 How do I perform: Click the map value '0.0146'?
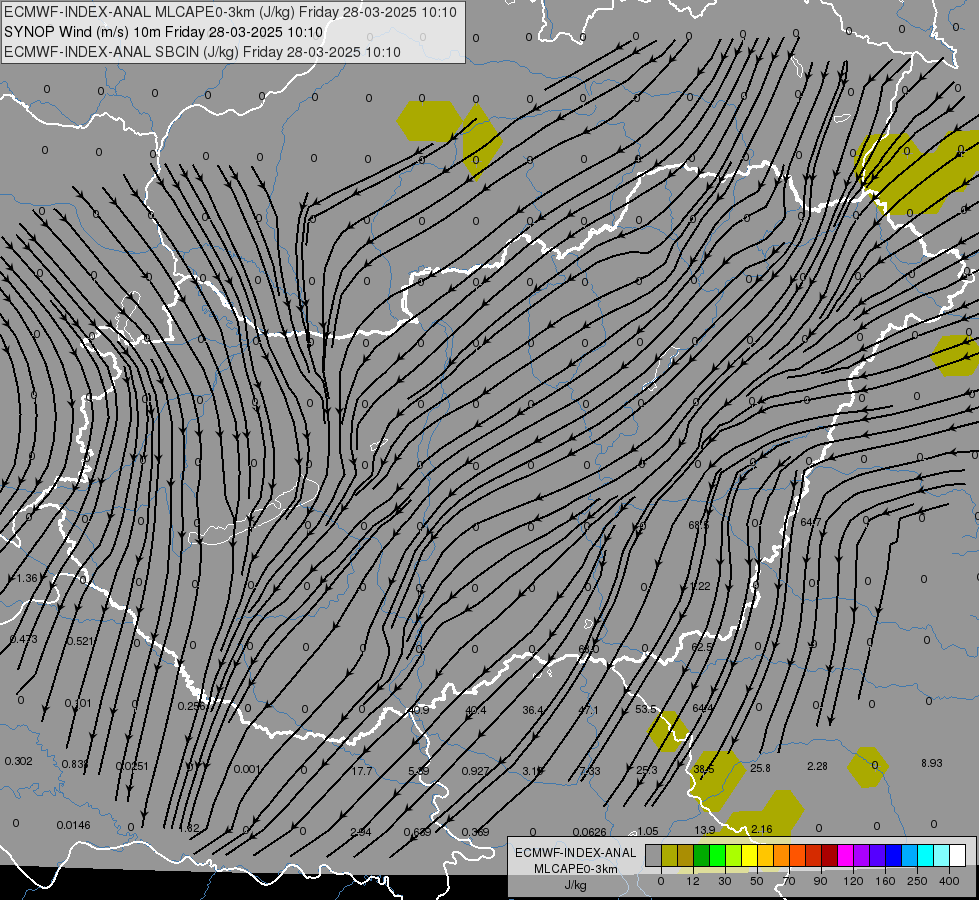pos(74,826)
